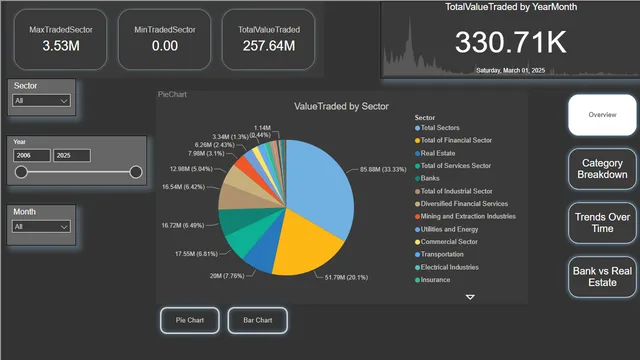
Task: Click the pie label 6.26M (2.43%)
Action: [215, 145]
